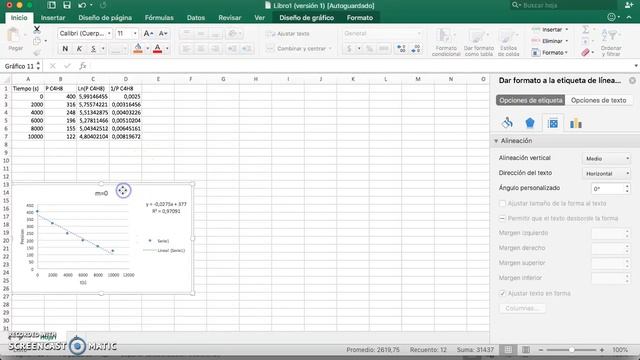The height and width of the screenshot is (360, 640).
Task: Click the AutoSum sigma icon
Action: click(x=586, y=29)
